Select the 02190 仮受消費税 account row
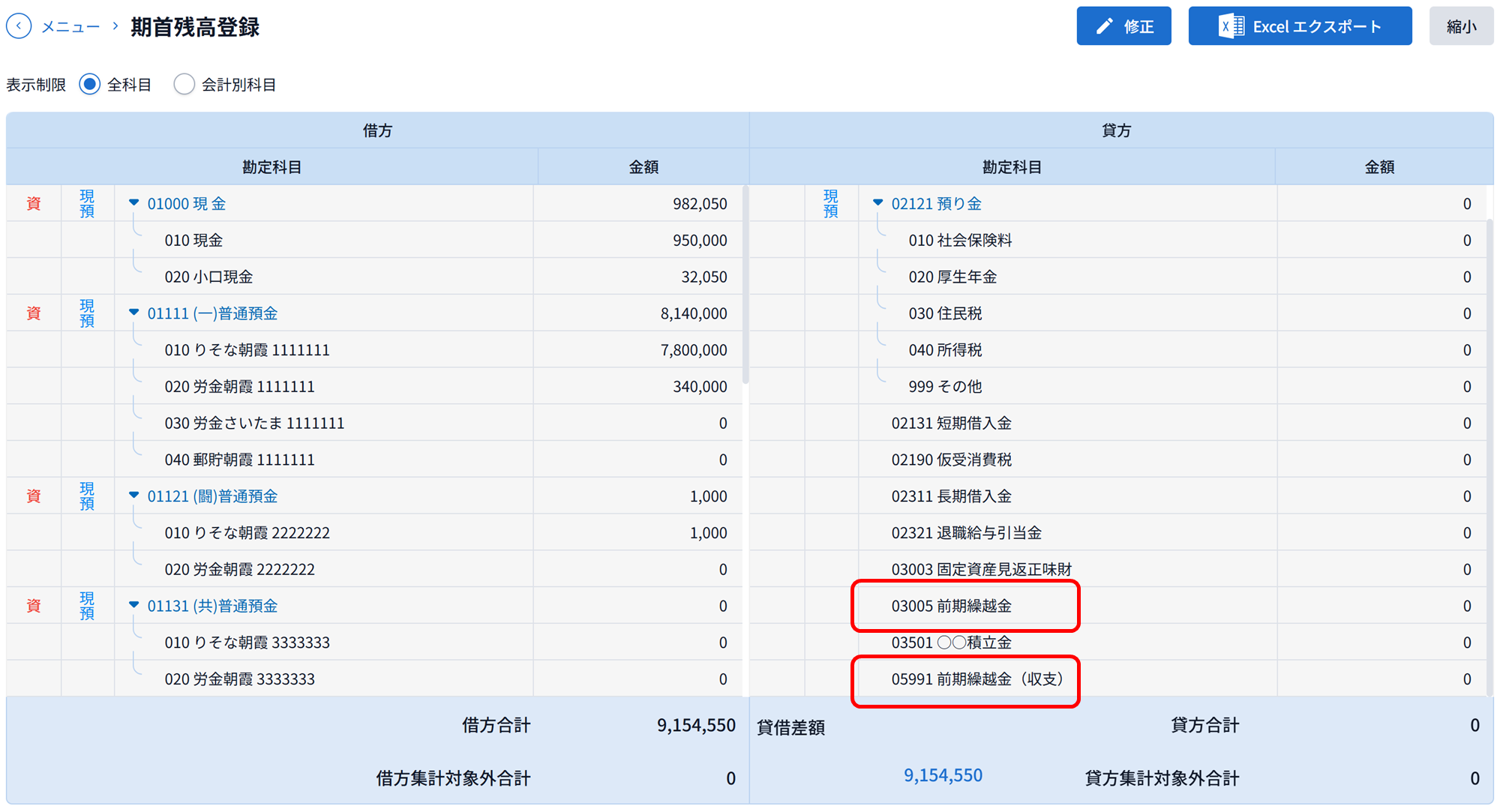This screenshot has width=1500, height=812. click(x=1118, y=460)
